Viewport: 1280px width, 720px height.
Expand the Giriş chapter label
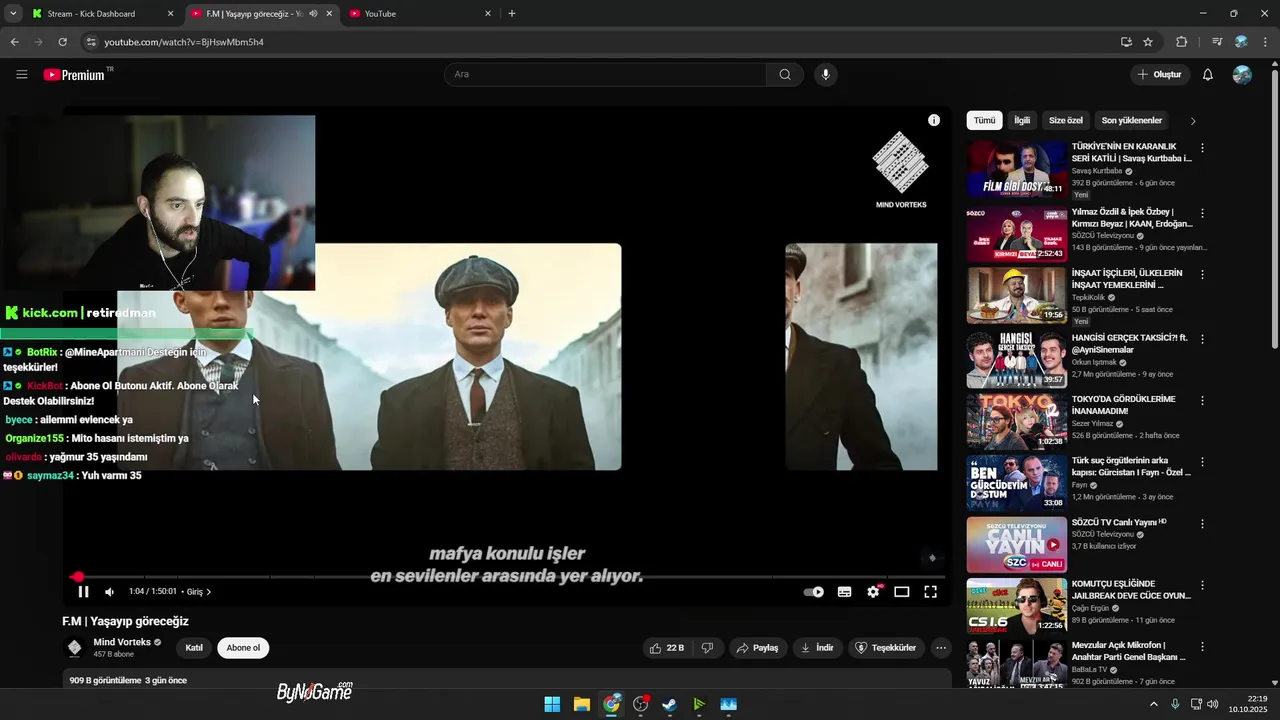point(199,592)
